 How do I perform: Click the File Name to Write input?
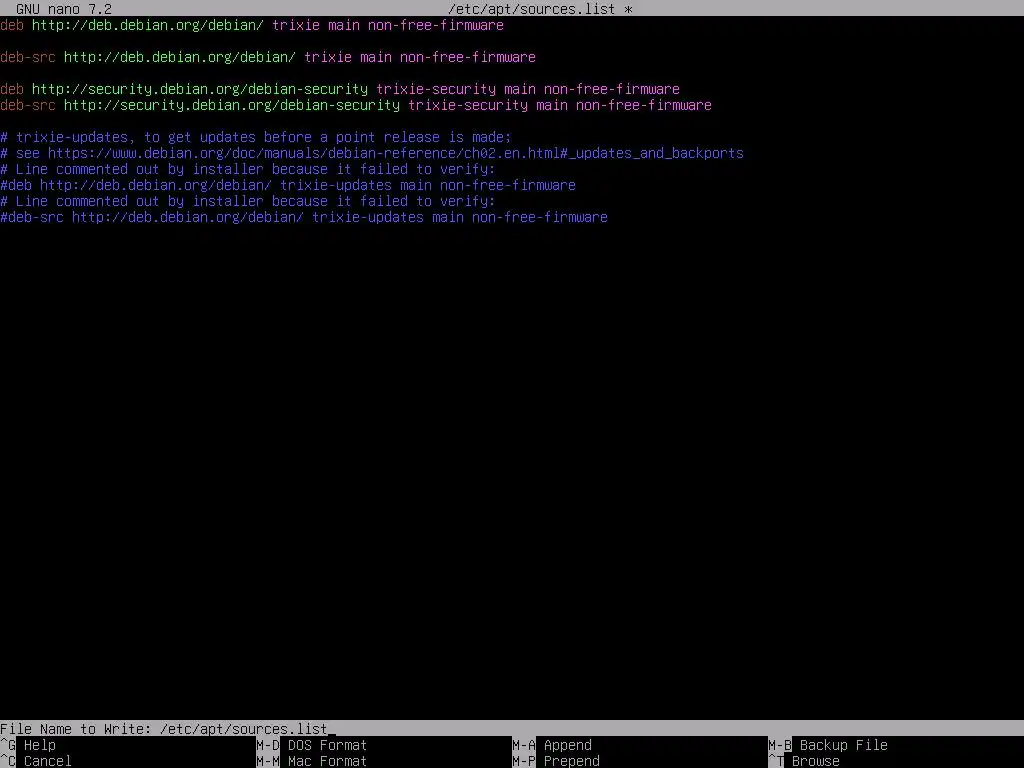pos(512,729)
